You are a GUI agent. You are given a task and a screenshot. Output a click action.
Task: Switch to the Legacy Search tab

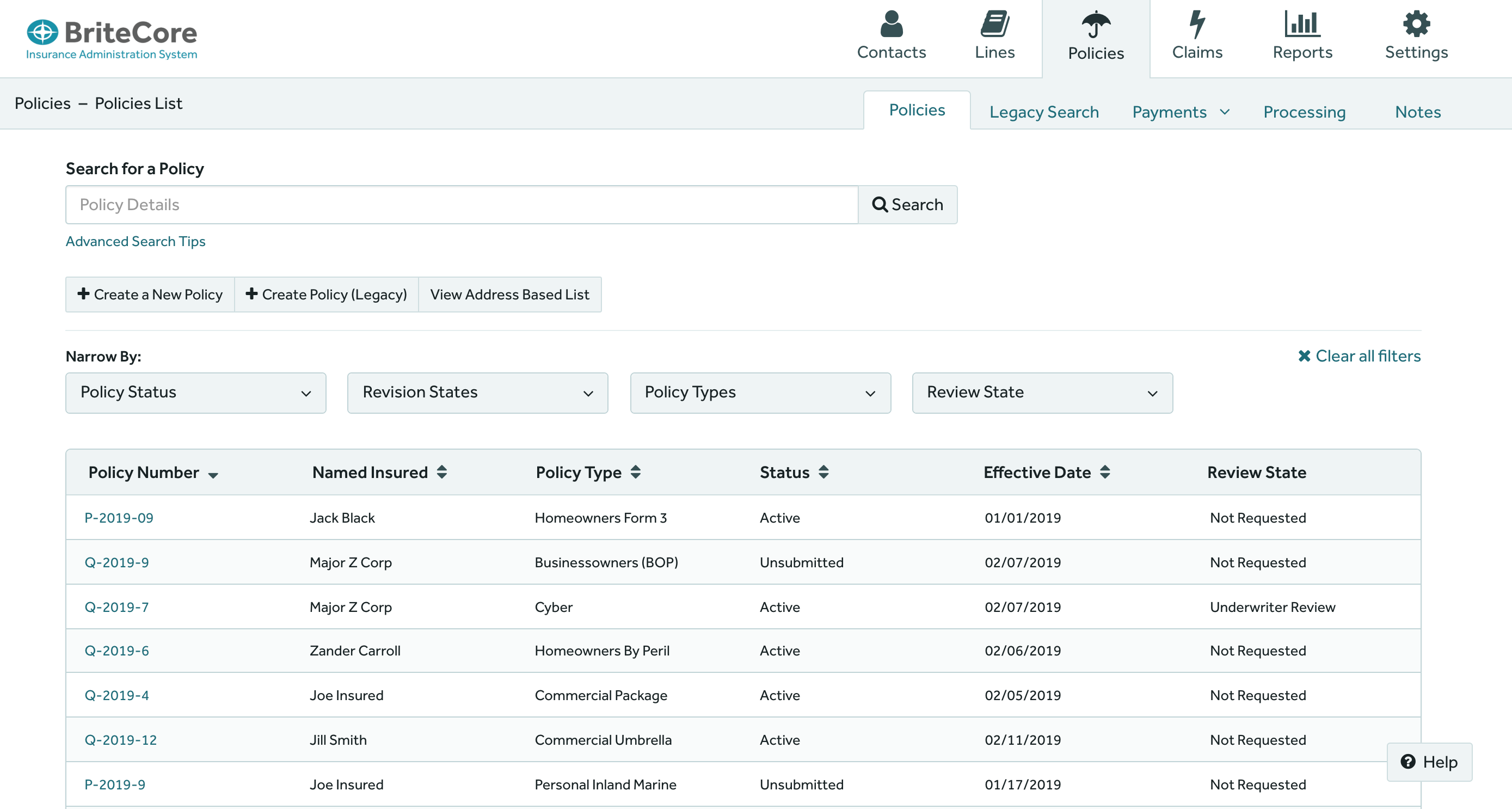[1043, 112]
